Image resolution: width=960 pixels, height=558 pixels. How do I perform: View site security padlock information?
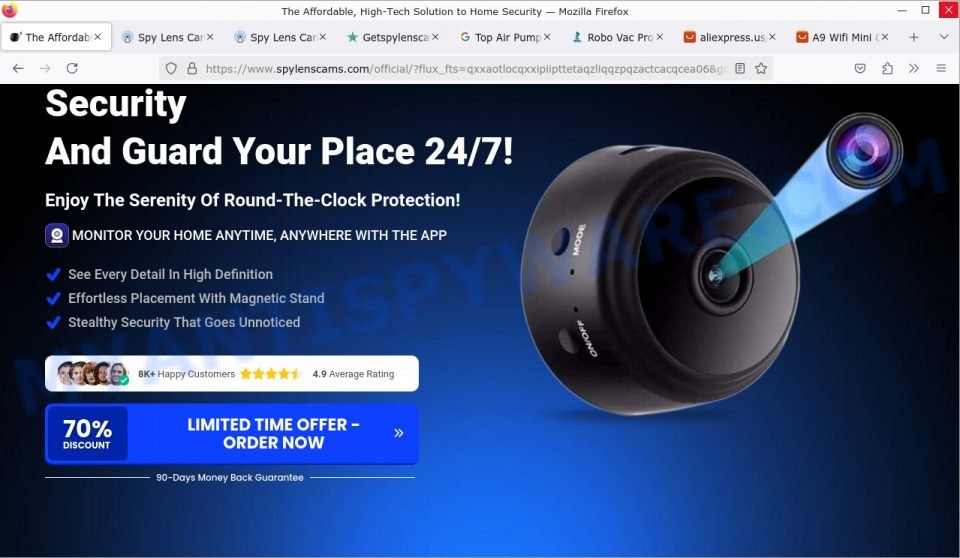point(192,69)
